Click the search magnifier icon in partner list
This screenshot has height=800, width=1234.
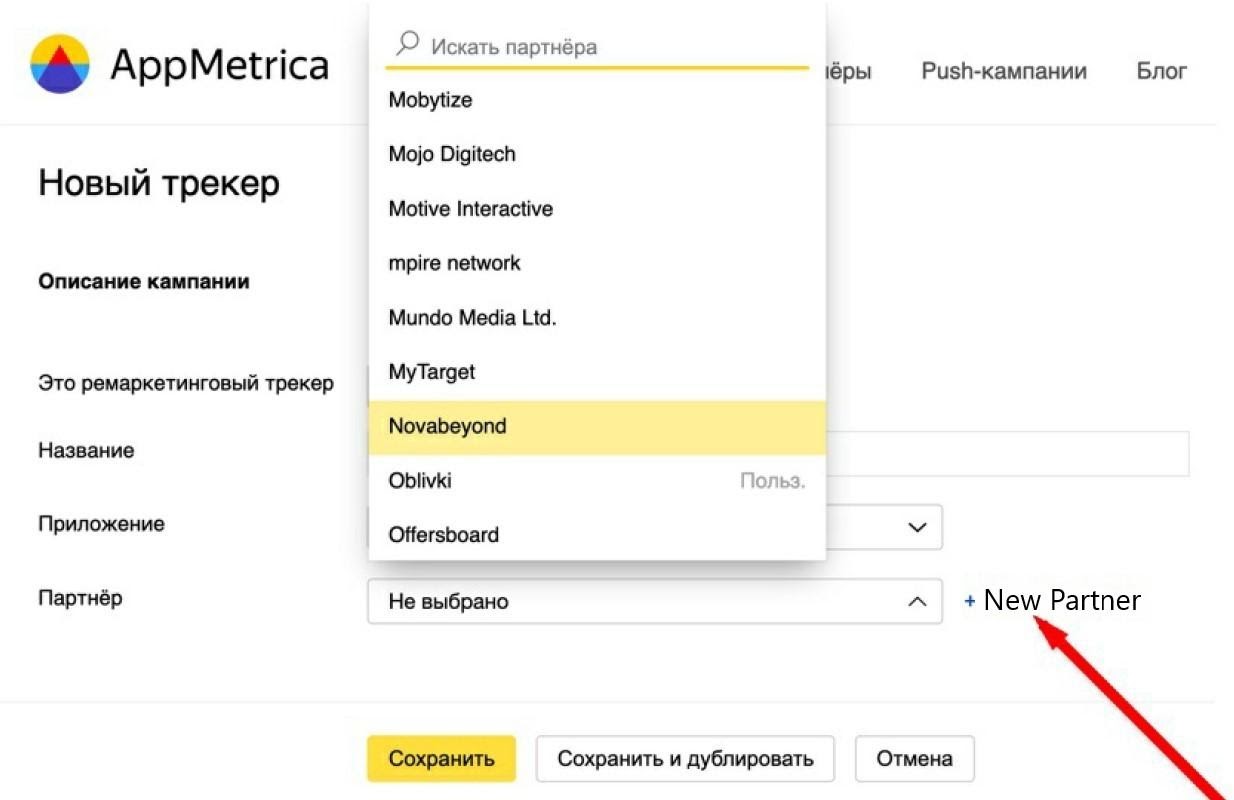tap(407, 44)
